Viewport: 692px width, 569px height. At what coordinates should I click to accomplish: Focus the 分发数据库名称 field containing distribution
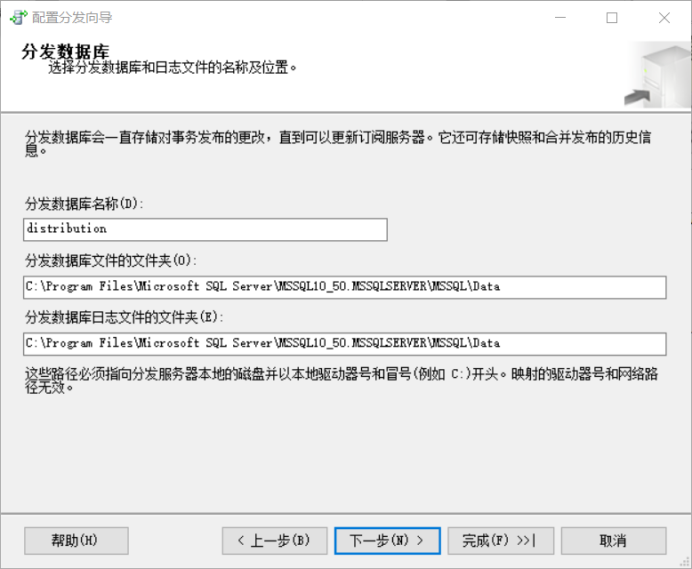click(205, 229)
